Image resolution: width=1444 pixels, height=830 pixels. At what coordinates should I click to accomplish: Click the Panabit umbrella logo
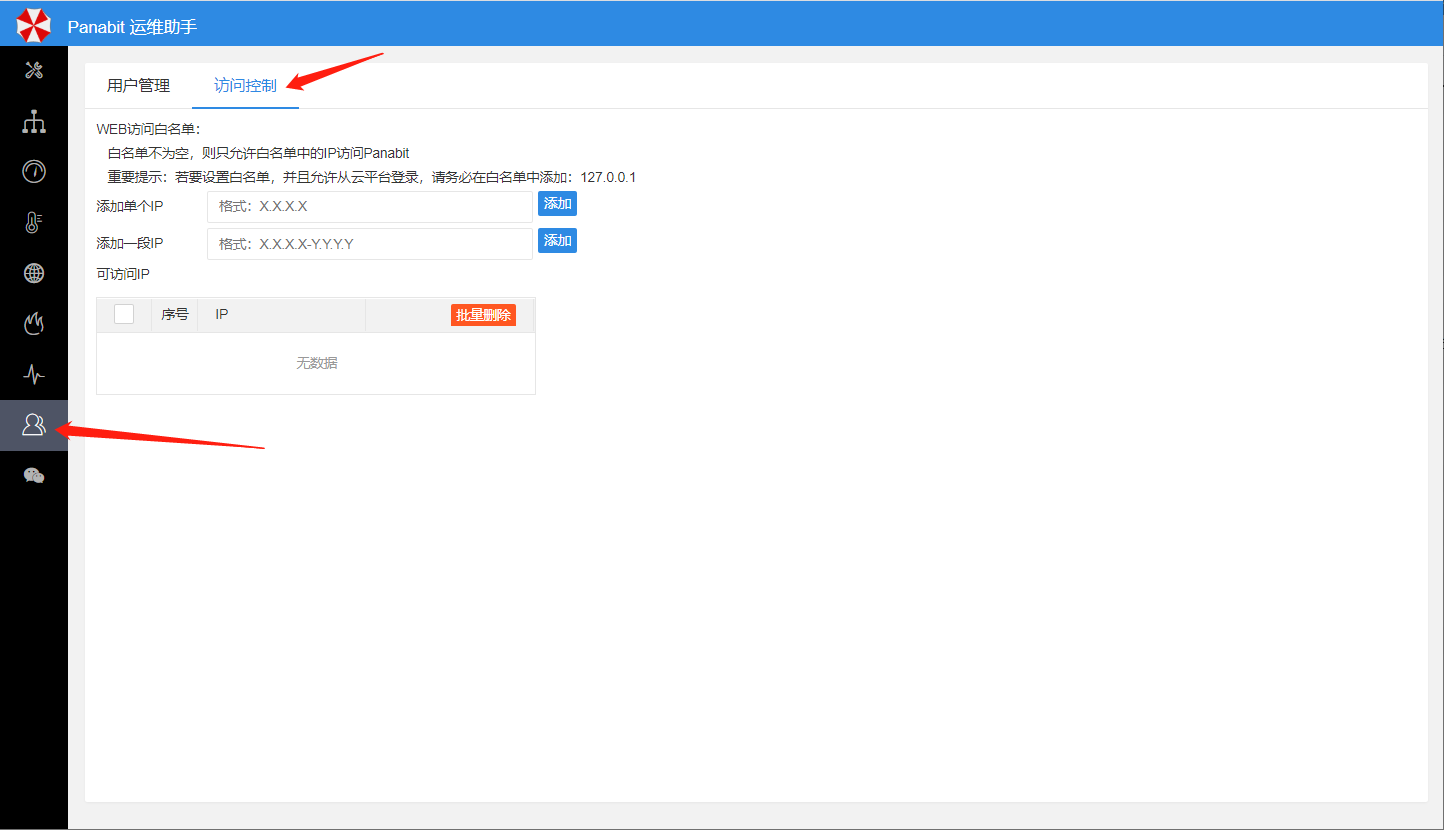(33, 25)
